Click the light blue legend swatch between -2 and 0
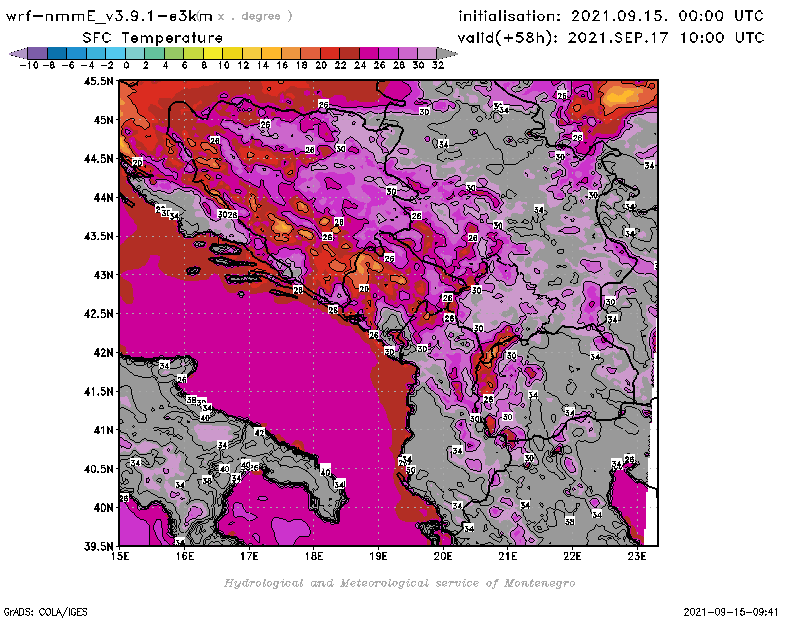Image resolution: width=800 pixels, height=618 pixels. [115, 53]
